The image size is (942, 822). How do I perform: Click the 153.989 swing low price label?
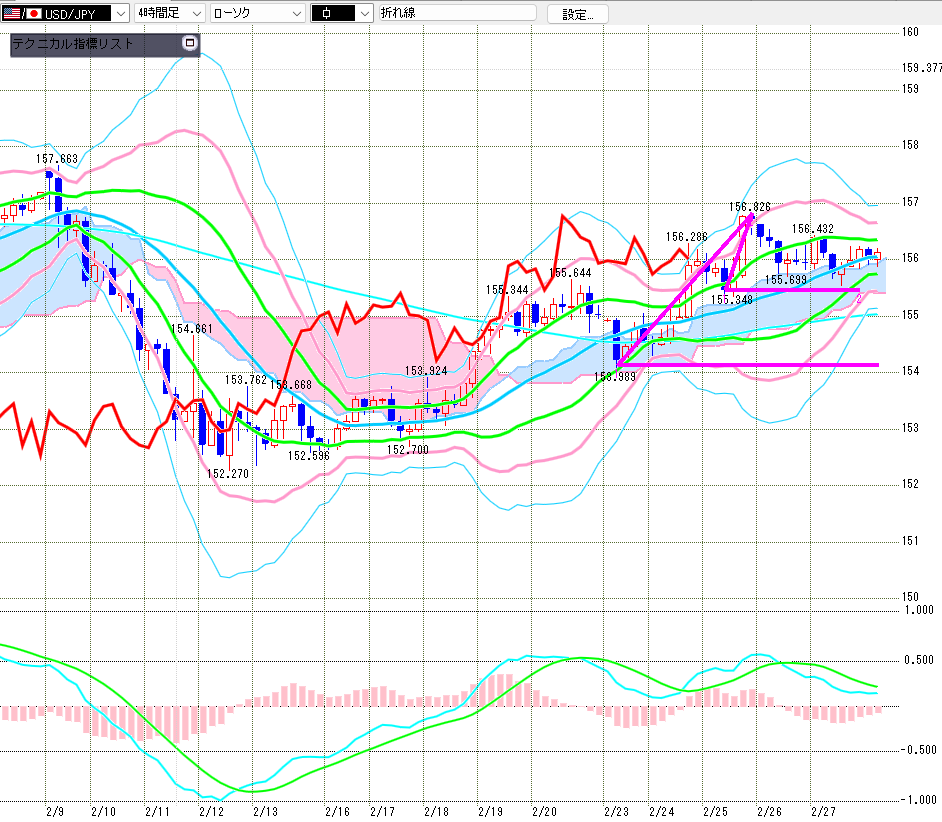click(614, 377)
